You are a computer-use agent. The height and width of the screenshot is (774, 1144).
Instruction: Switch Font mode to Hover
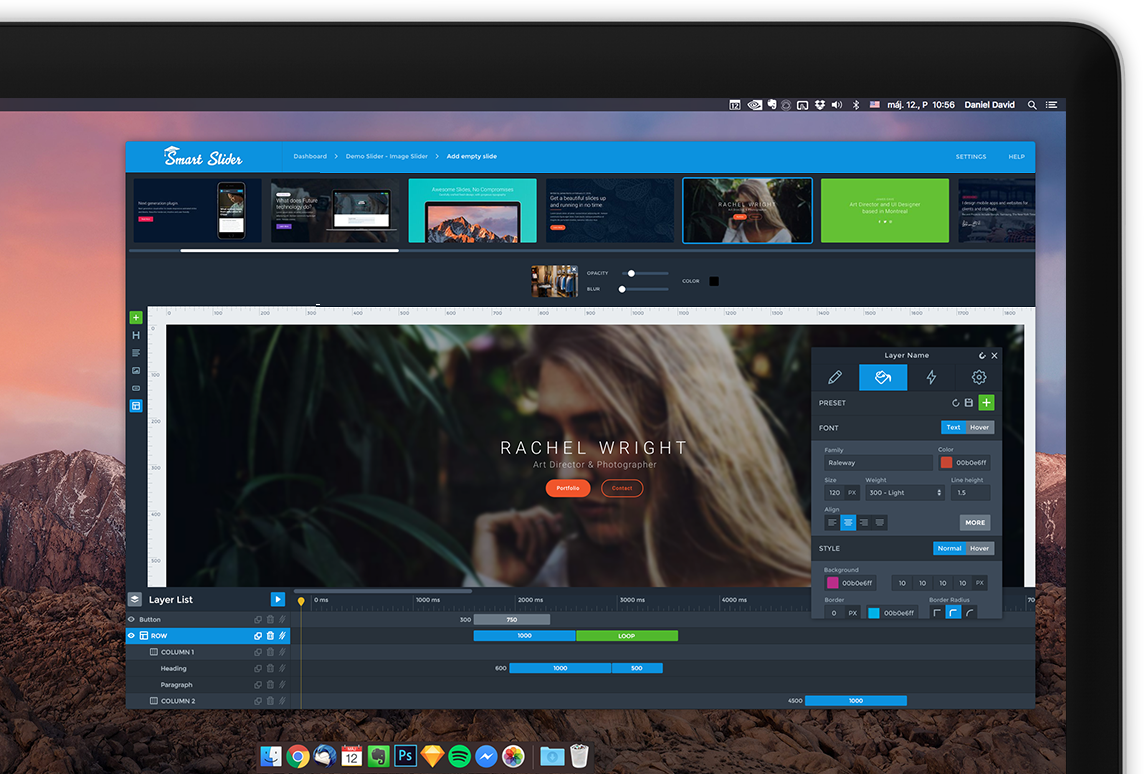(979, 427)
